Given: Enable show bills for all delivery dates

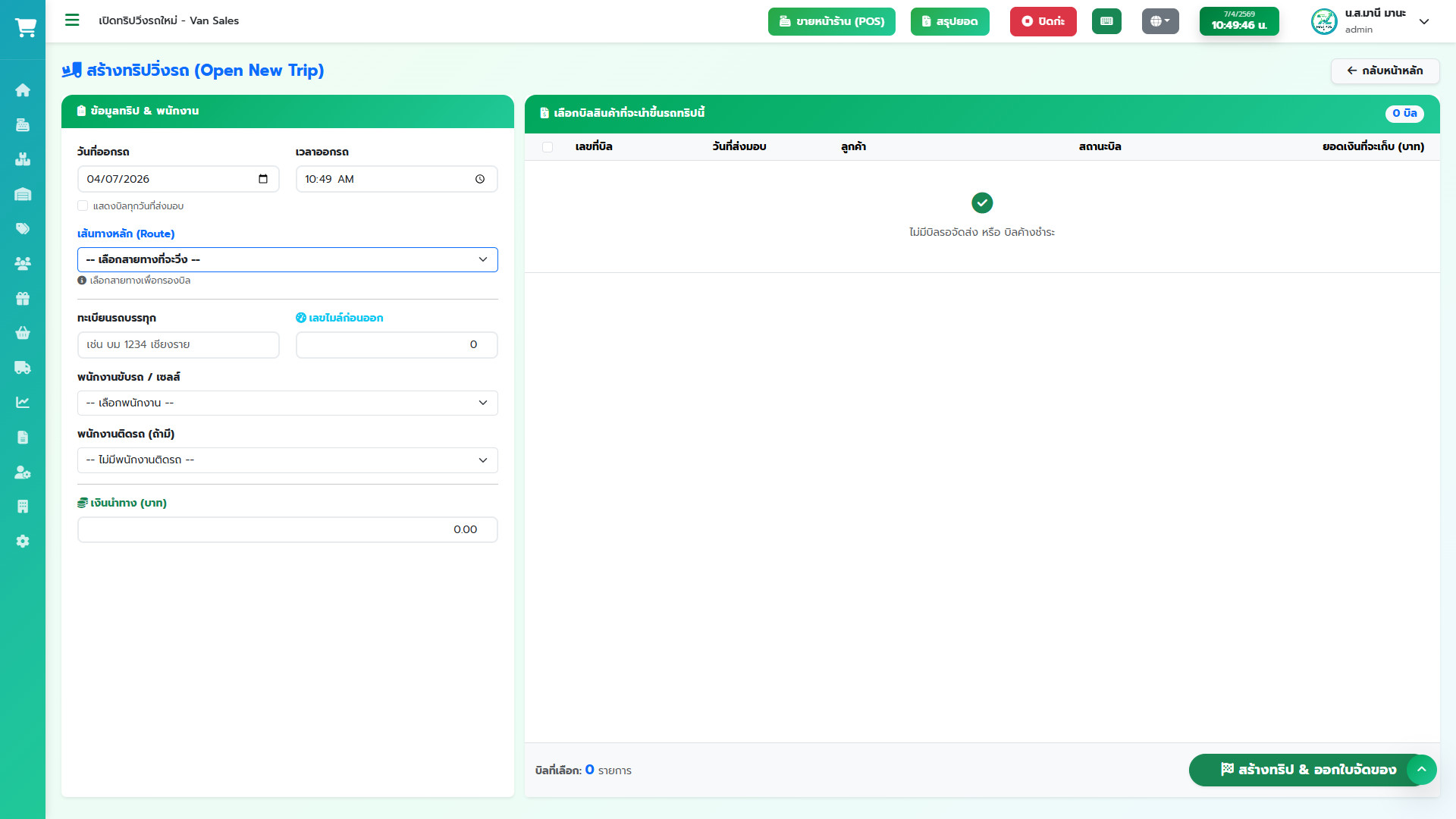Looking at the screenshot, I should tap(83, 206).
